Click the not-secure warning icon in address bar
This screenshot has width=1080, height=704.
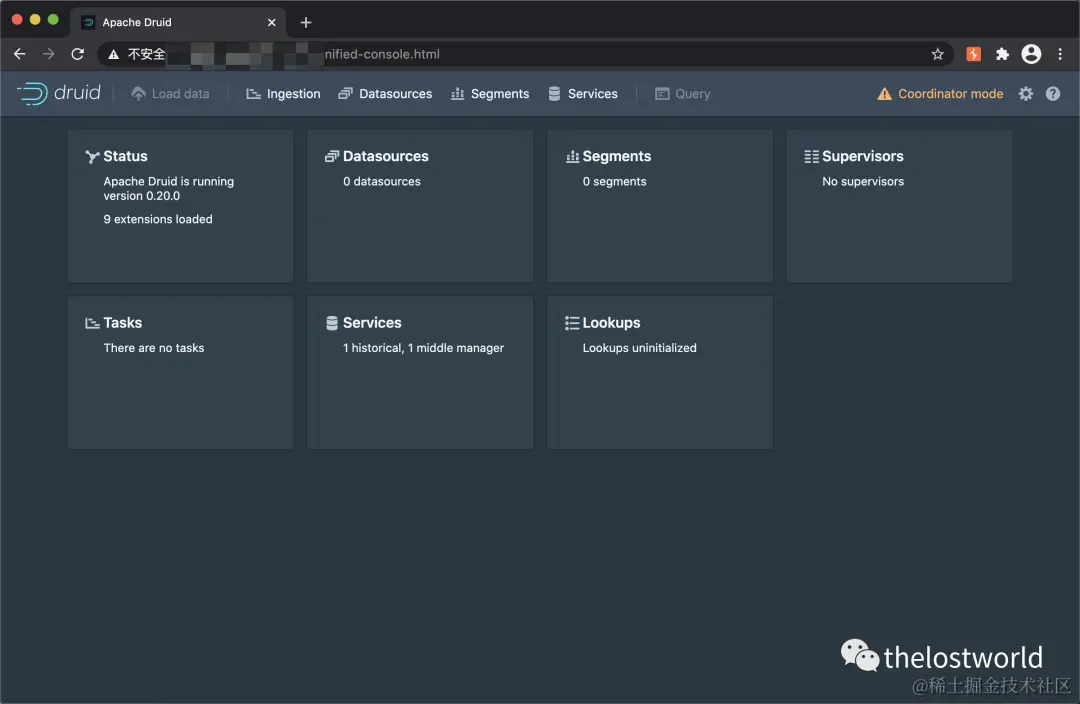tap(114, 54)
